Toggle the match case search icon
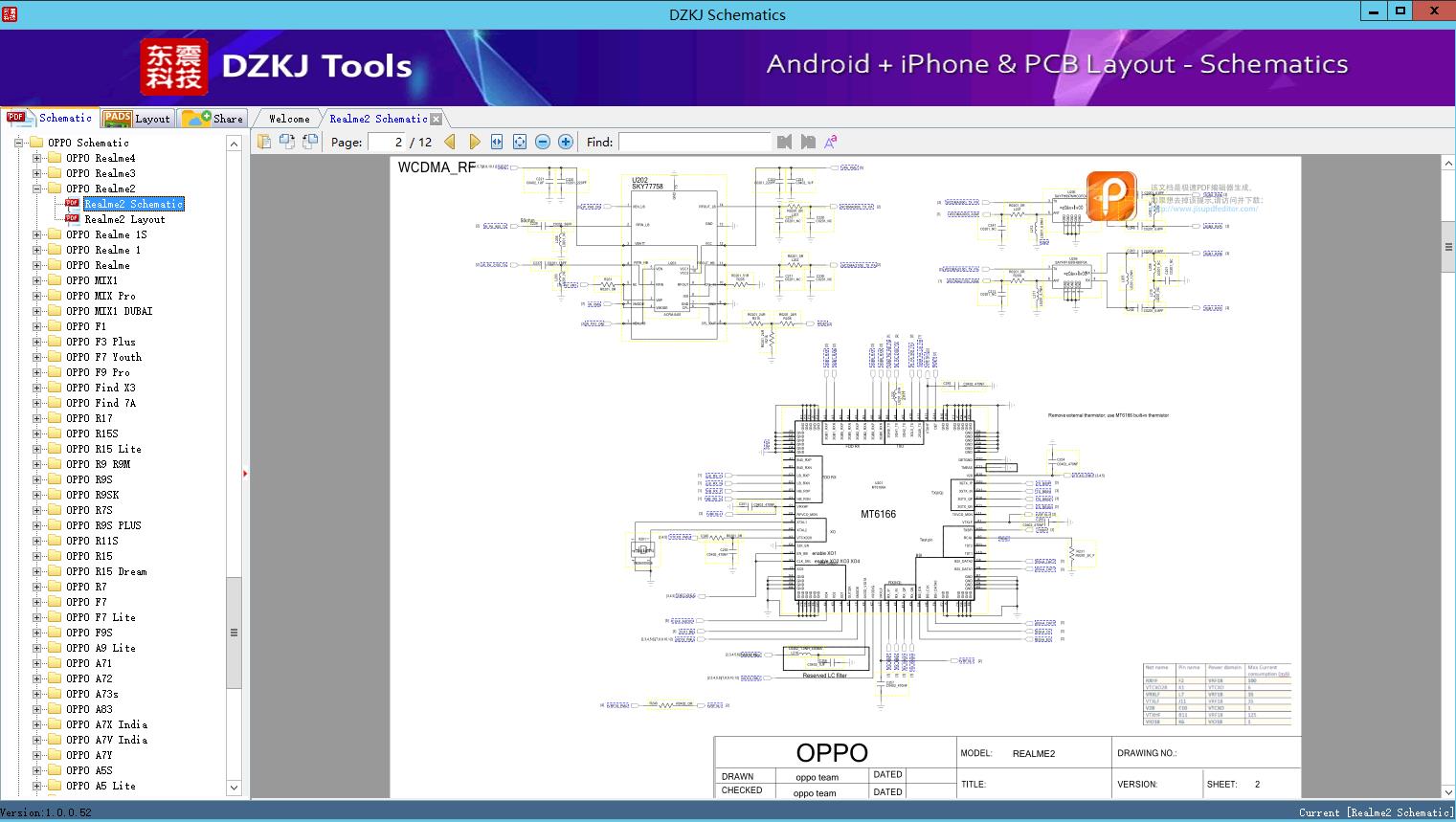Screen dimensions: 1456x822 click(830, 142)
